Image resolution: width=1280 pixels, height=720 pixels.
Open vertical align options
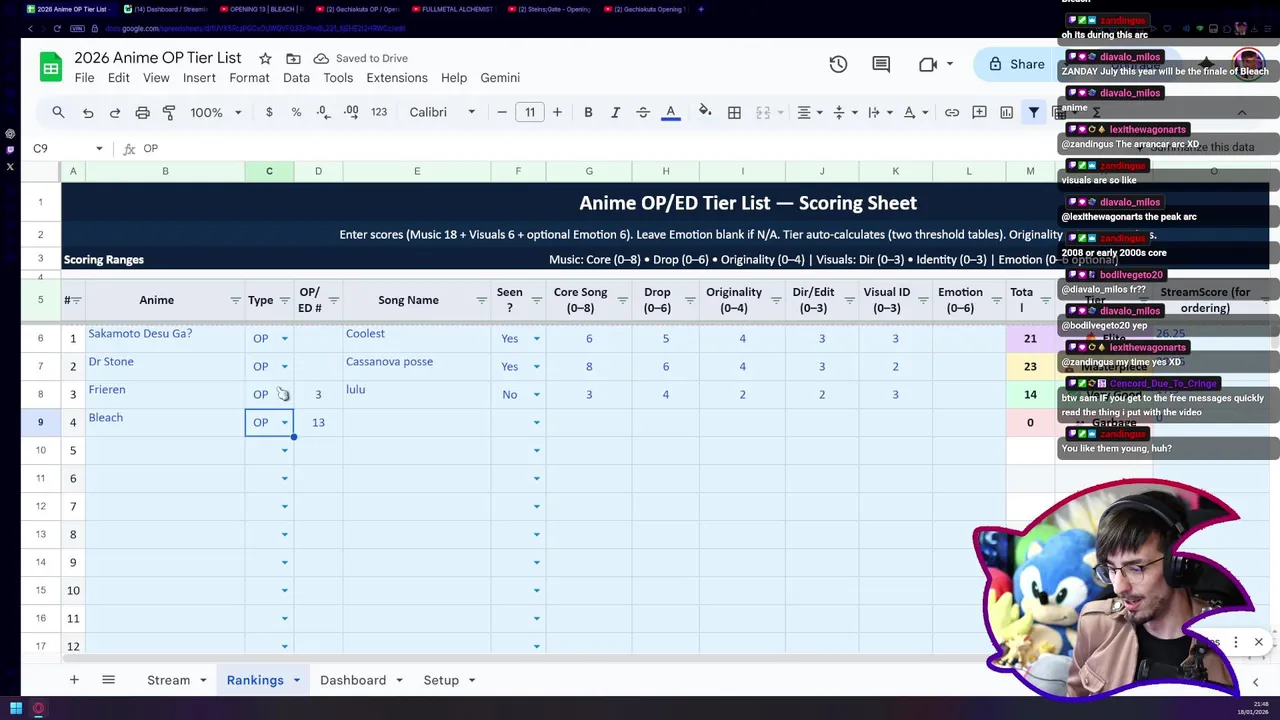tap(843, 112)
